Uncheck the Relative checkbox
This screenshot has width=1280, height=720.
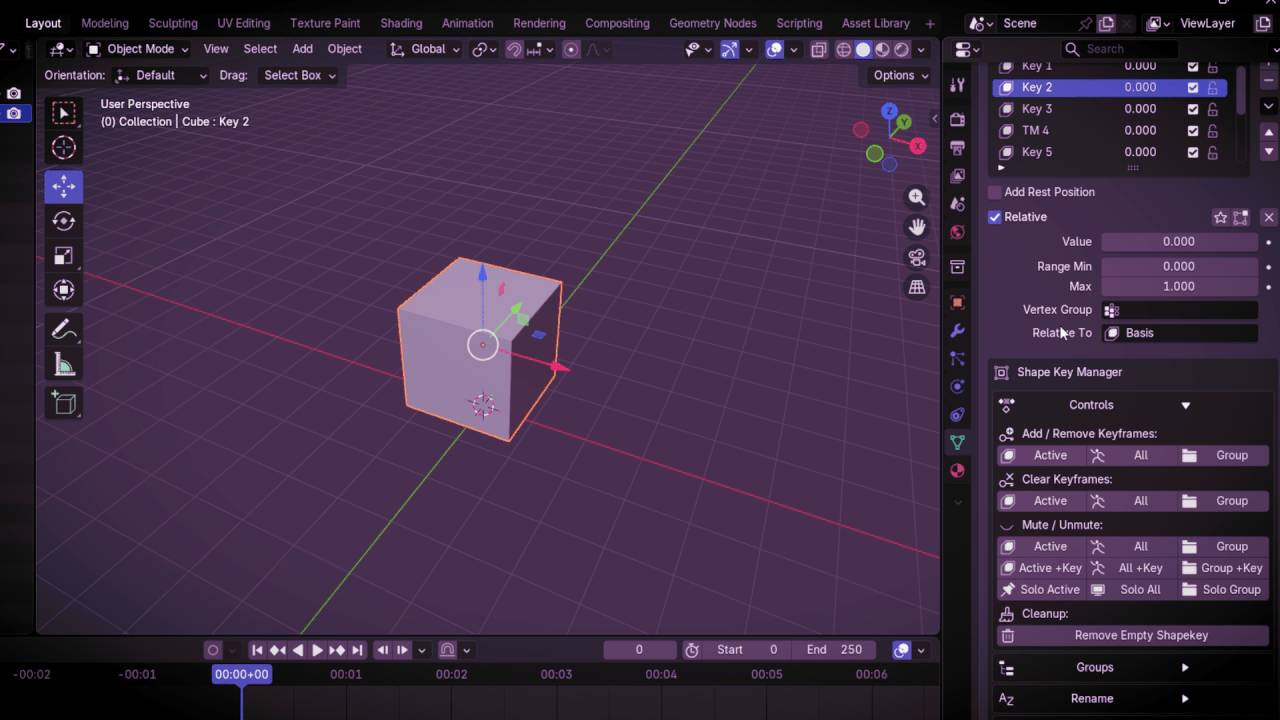tap(995, 217)
